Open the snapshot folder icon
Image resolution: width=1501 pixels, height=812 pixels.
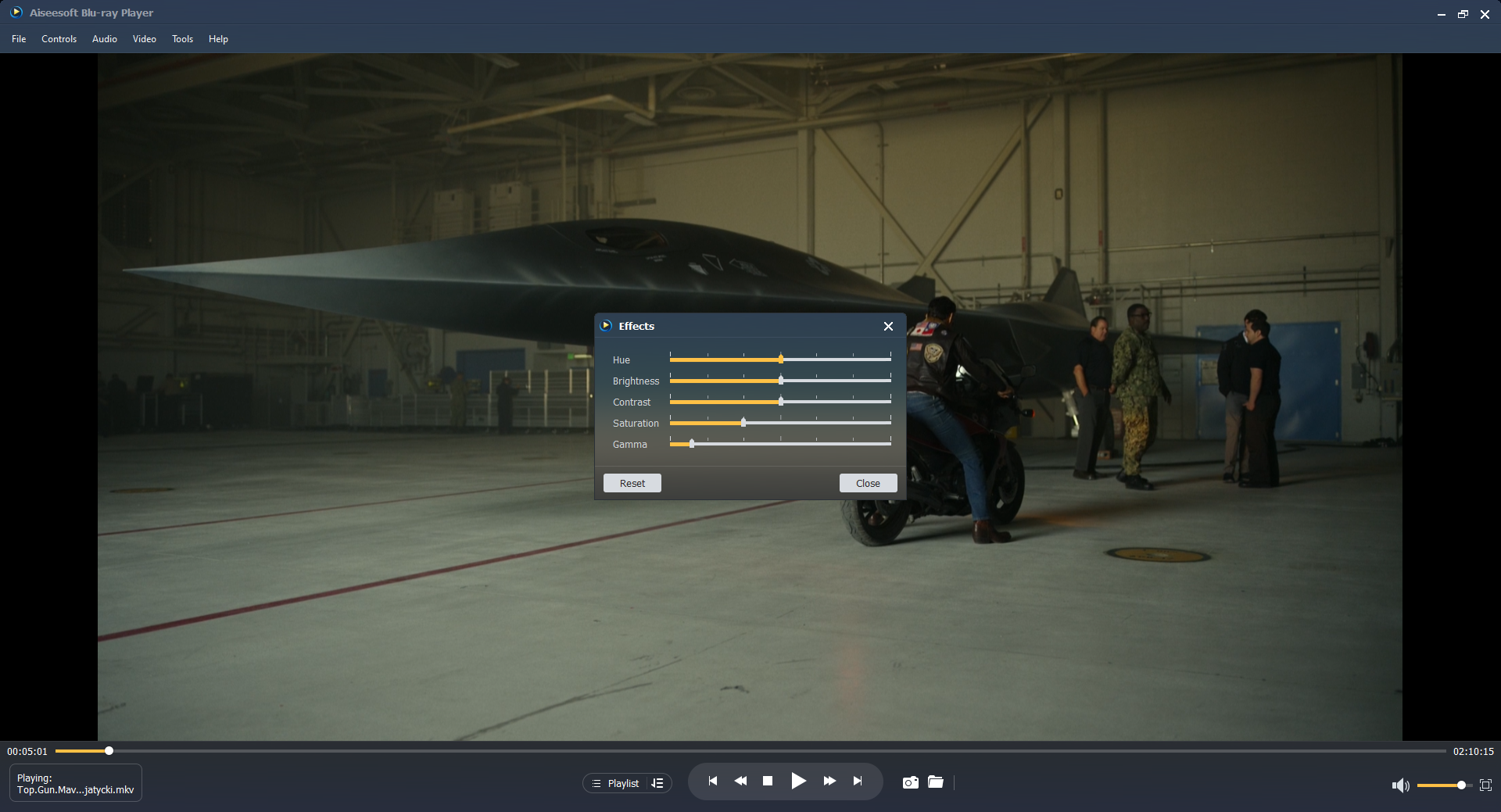click(936, 782)
